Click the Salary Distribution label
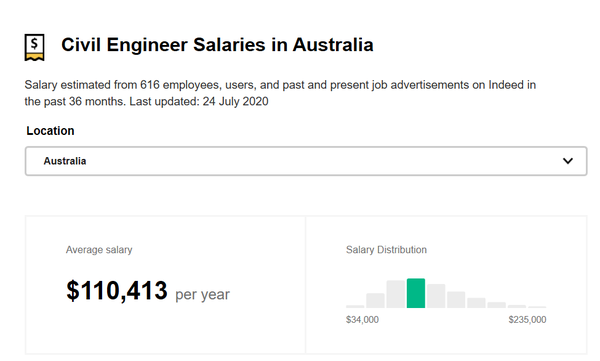Viewport: 600px width, 361px height. [x=386, y=250]
